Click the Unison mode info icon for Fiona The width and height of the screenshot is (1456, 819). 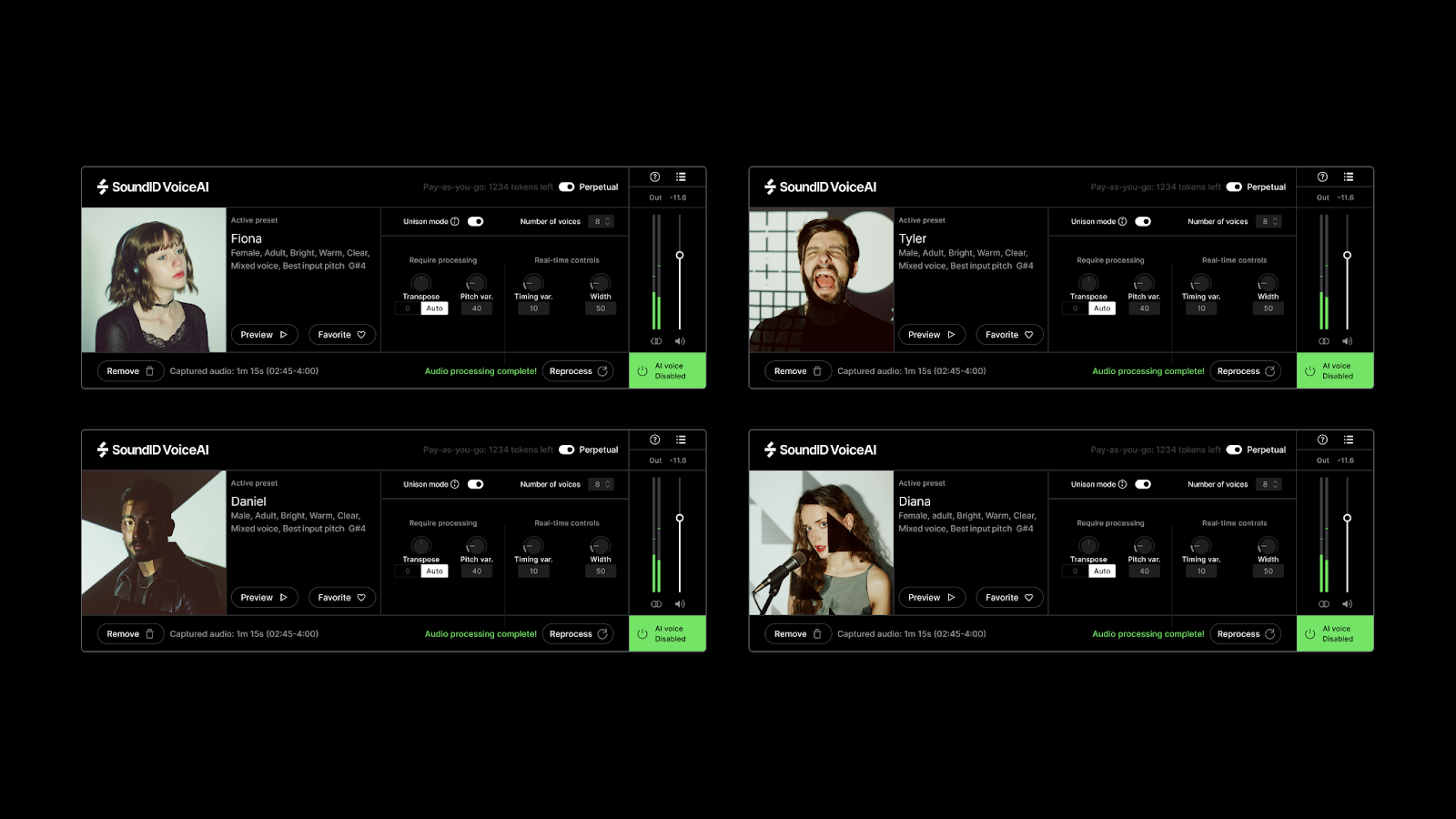point(455,222)
